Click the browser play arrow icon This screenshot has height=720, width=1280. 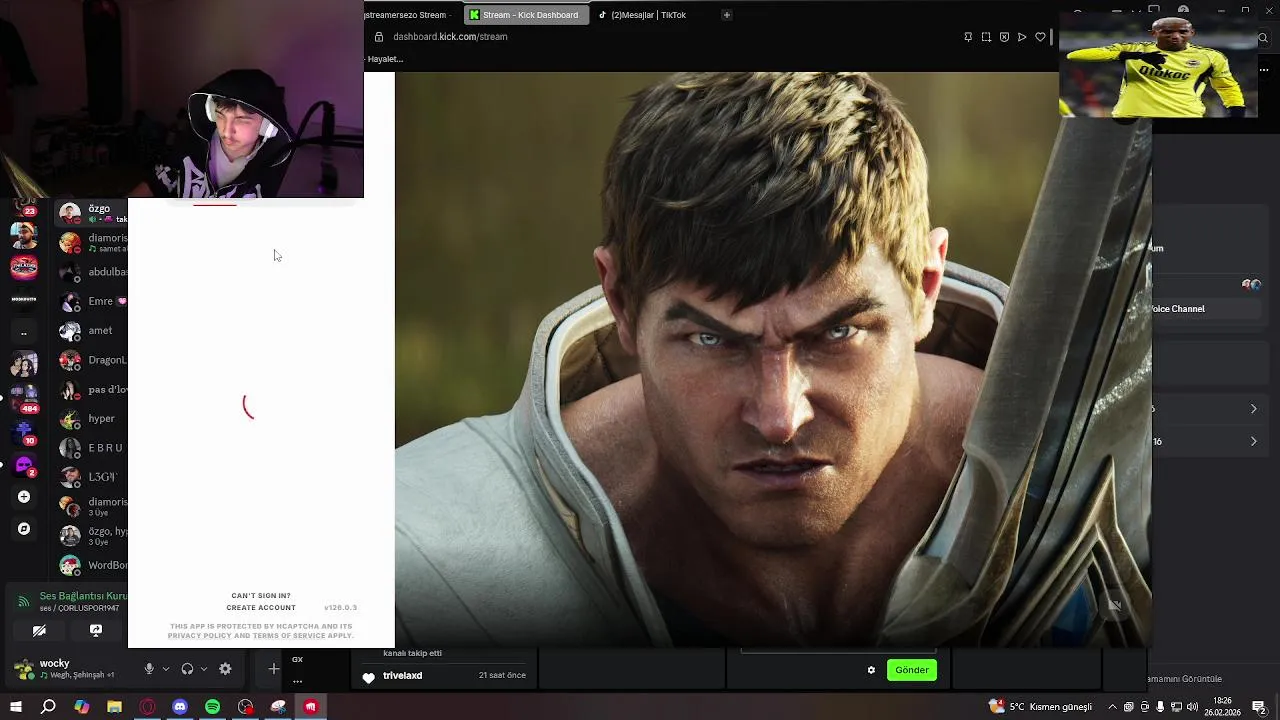[x=1022, y=37]
